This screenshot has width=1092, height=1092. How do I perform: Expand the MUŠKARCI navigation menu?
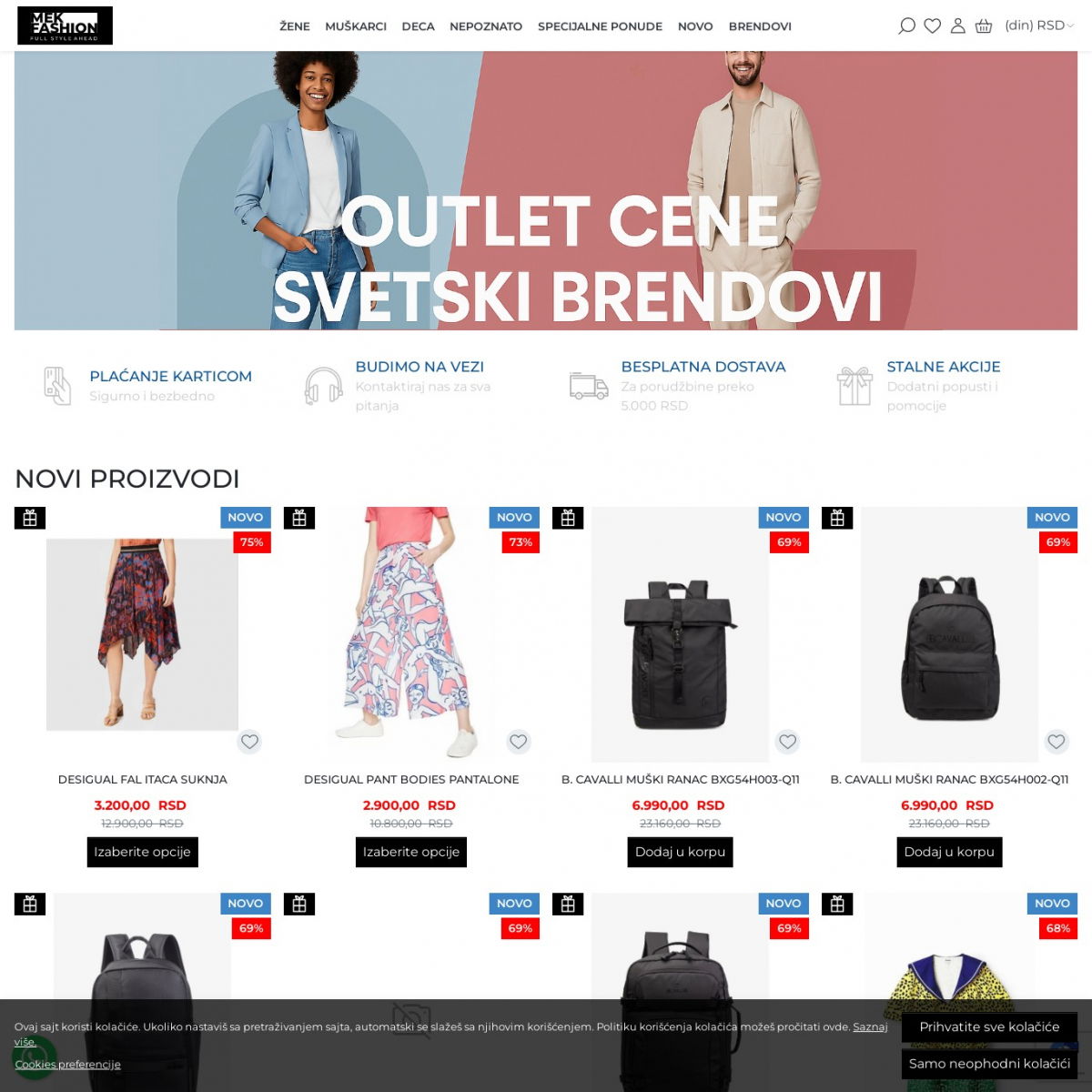(356, 26)
